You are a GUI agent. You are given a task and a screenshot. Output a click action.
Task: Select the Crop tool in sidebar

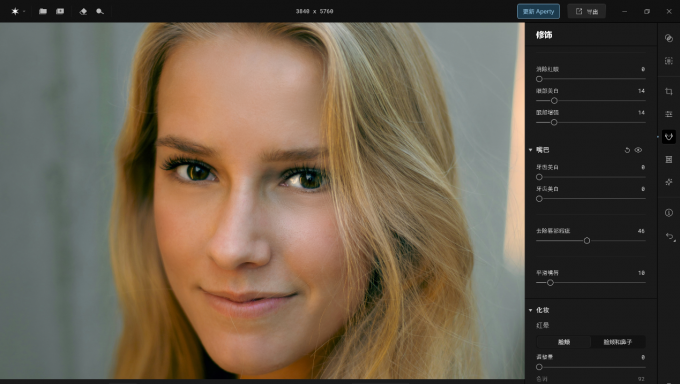click(669, 91)
